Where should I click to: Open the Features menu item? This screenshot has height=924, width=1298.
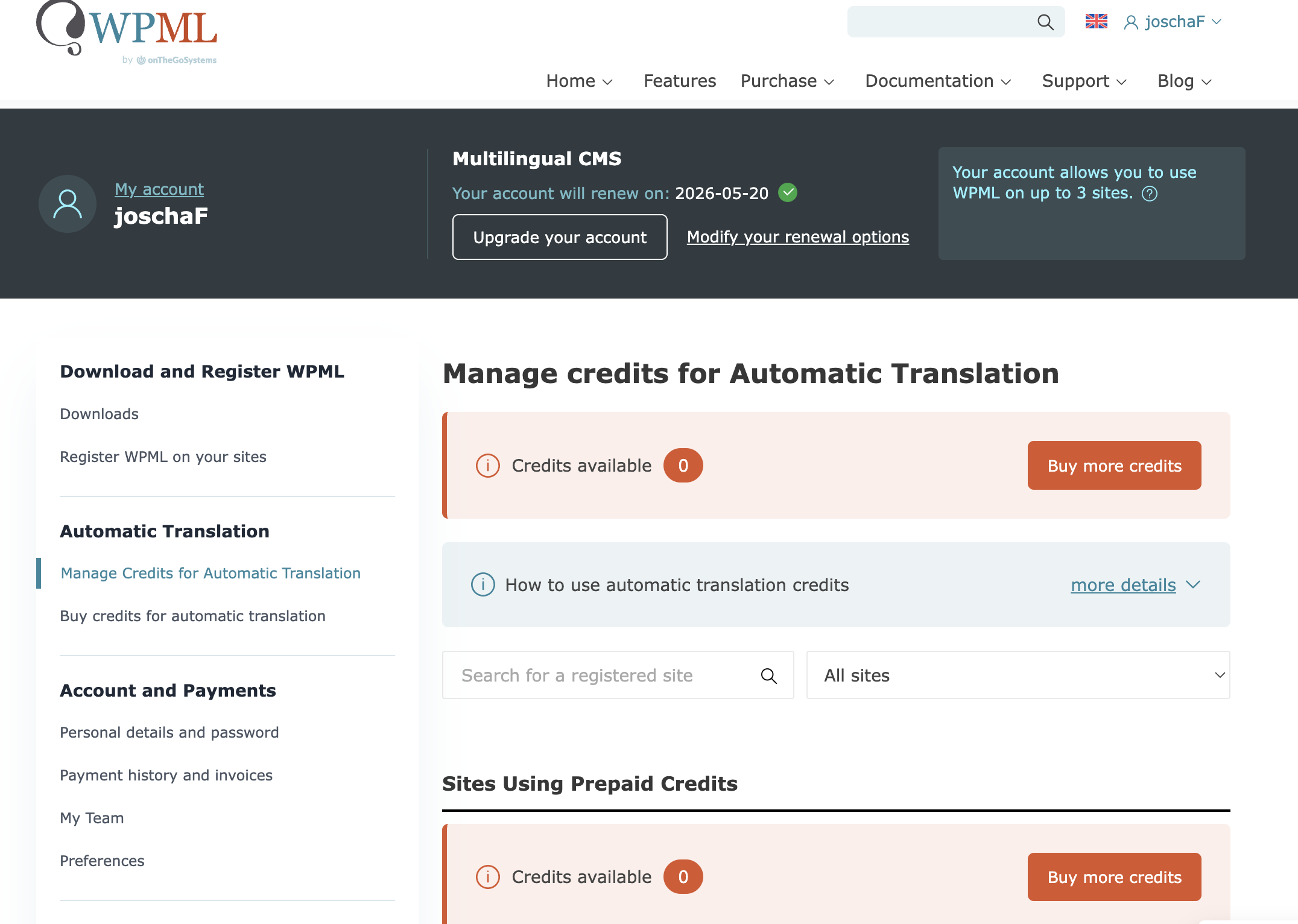[x=680, y=81]
